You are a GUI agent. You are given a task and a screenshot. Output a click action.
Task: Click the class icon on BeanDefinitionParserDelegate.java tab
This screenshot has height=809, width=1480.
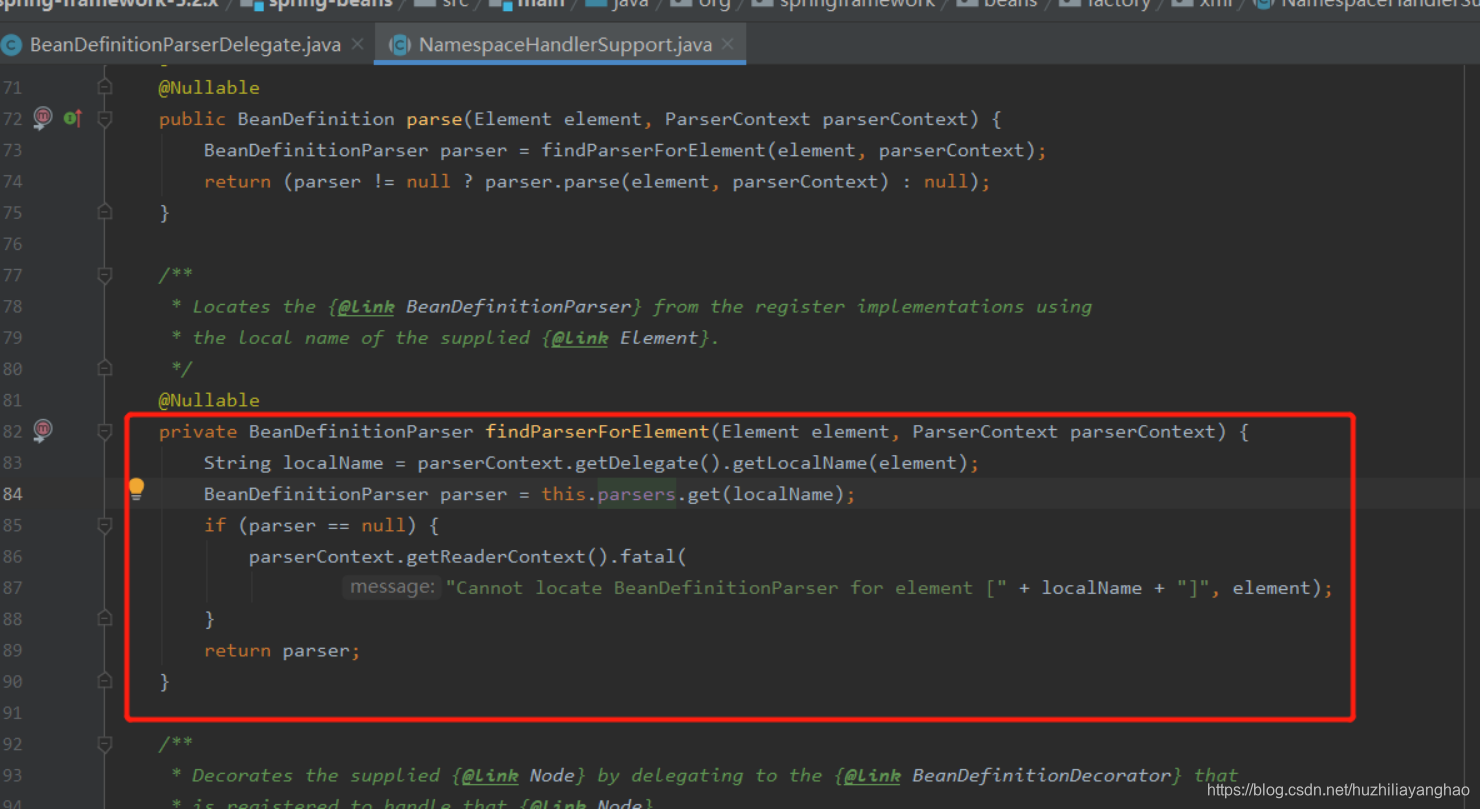[13, 44]
